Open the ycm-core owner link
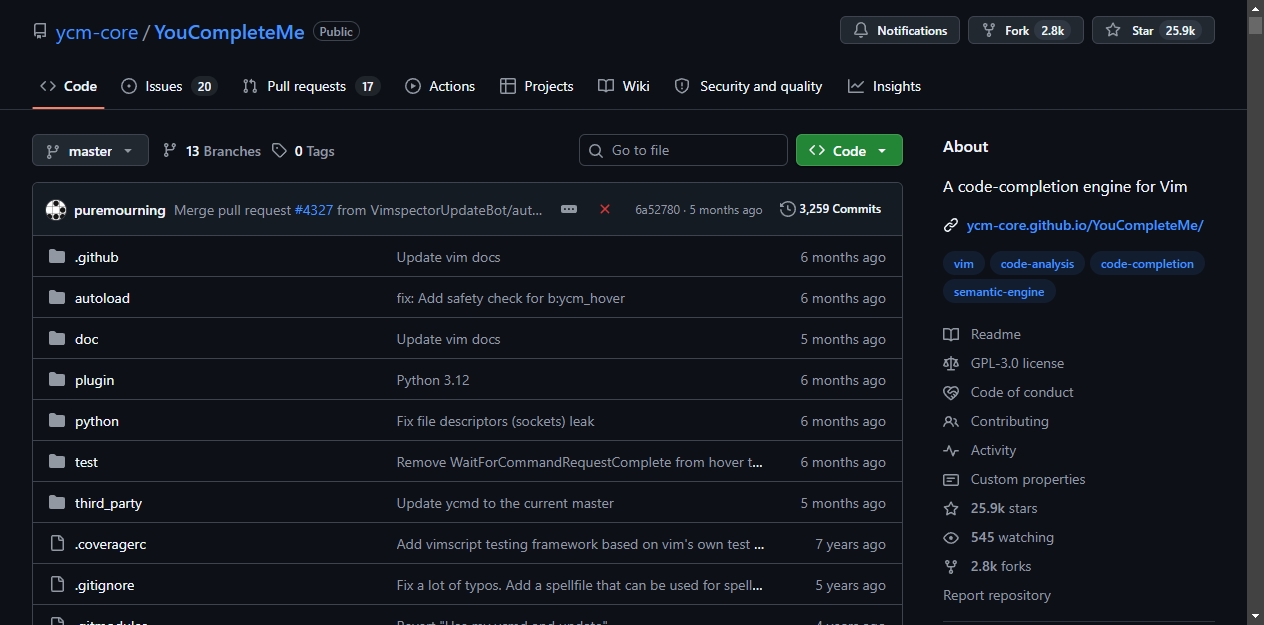Viewport: 1264px width, 625px height. coord(97,32)
